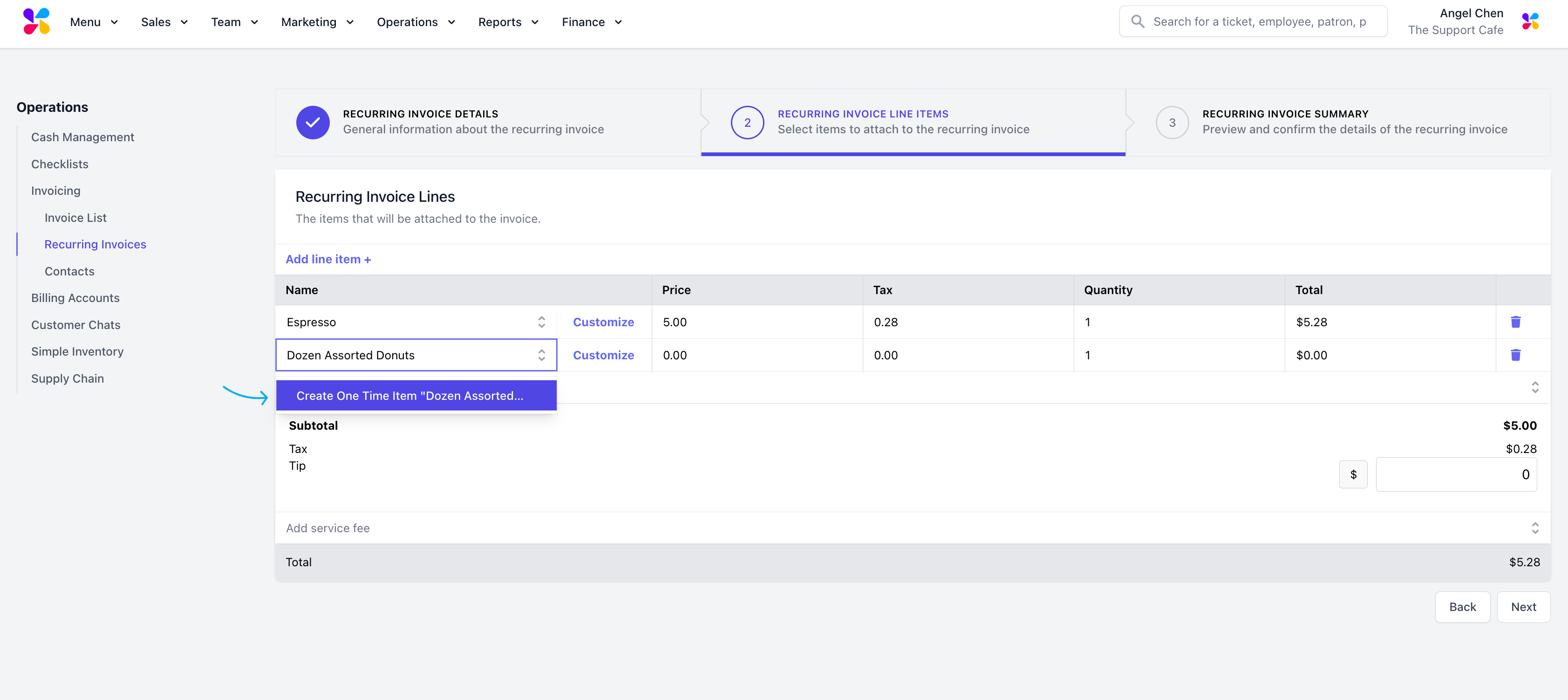Click Add line item link

328,259
